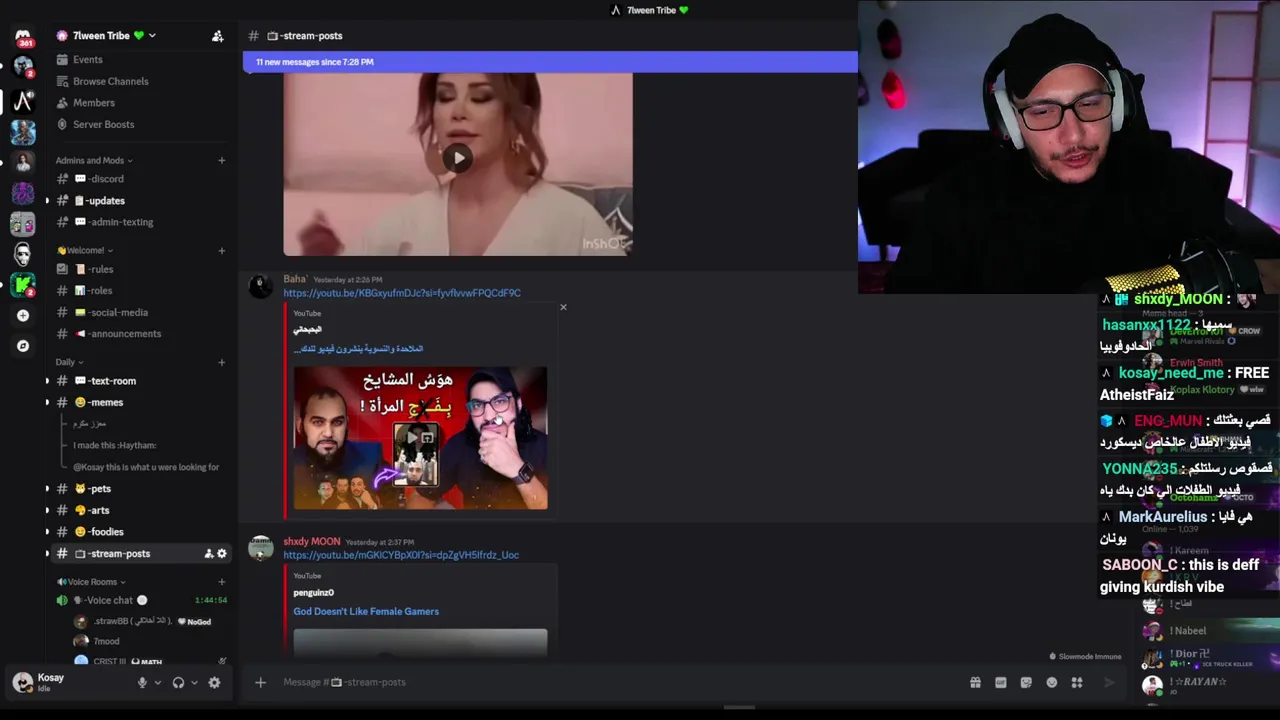Open microphone input options arrow

[x=157, y=683]
